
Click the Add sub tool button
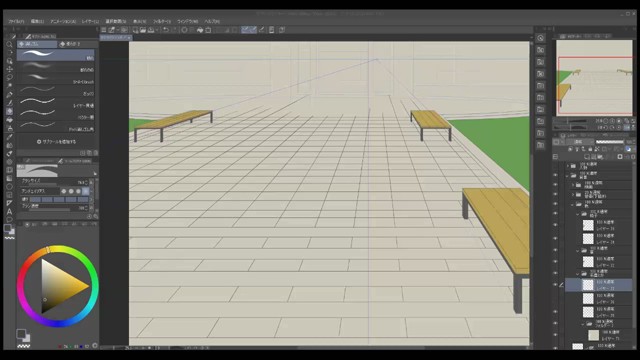pos(56,142)
